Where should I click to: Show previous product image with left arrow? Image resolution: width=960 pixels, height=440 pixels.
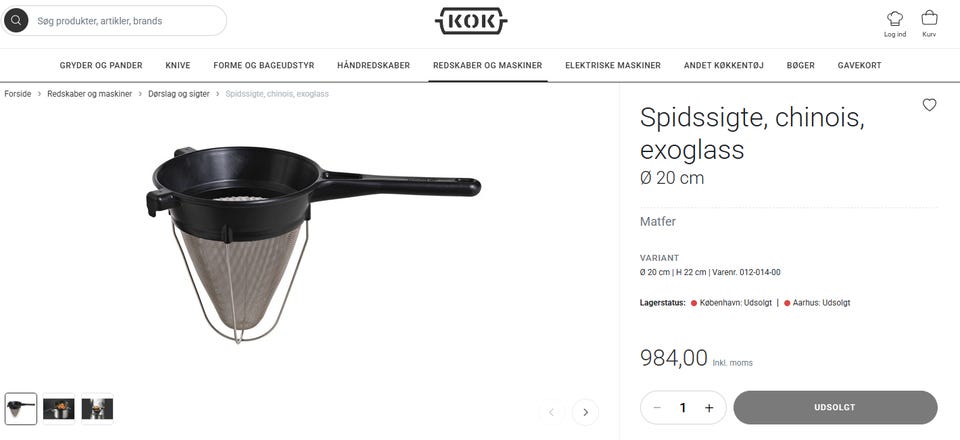tap(552, 412)
